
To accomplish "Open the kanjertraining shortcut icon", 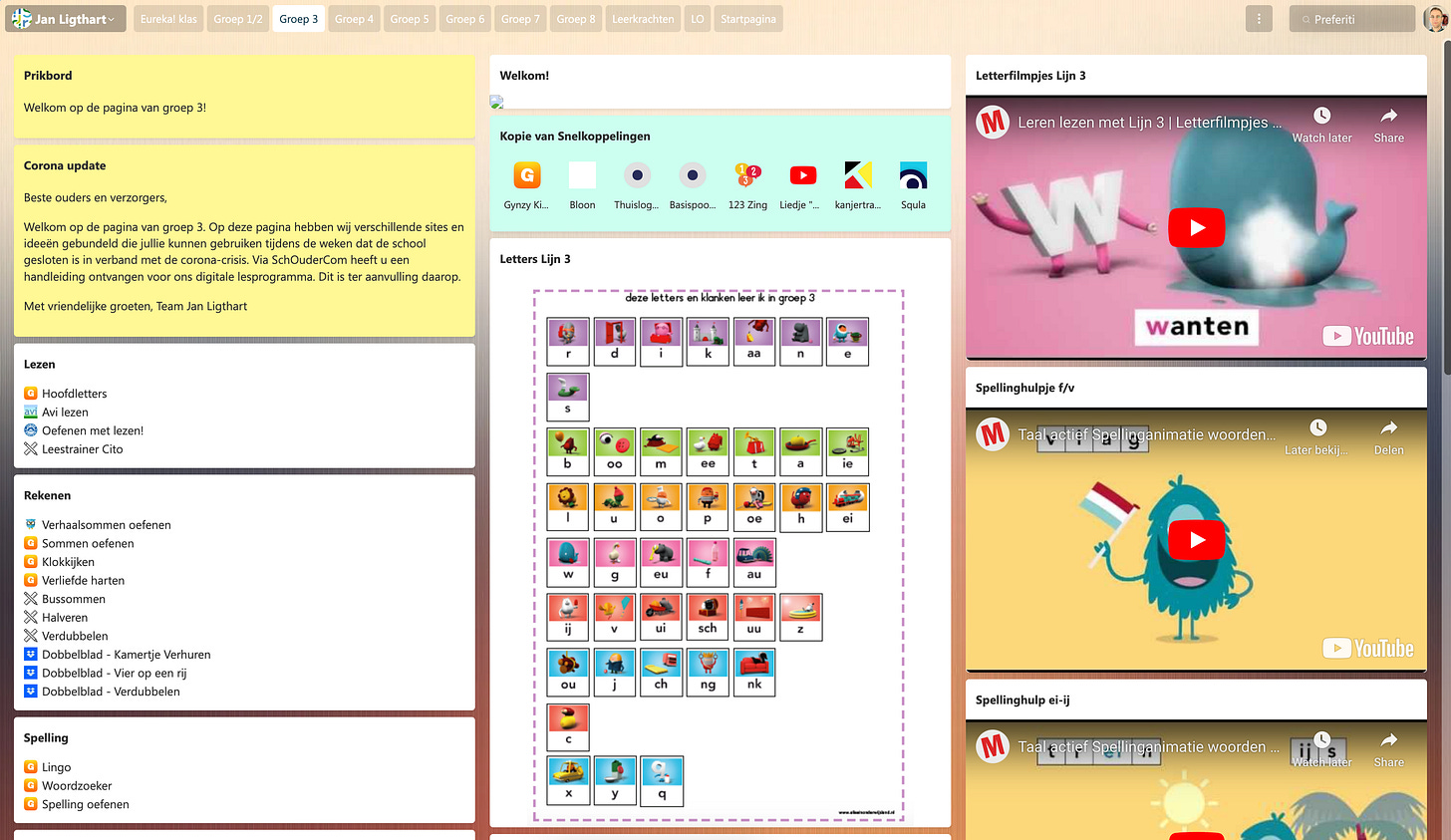I will pyautogui.click(x=858, y=175).
